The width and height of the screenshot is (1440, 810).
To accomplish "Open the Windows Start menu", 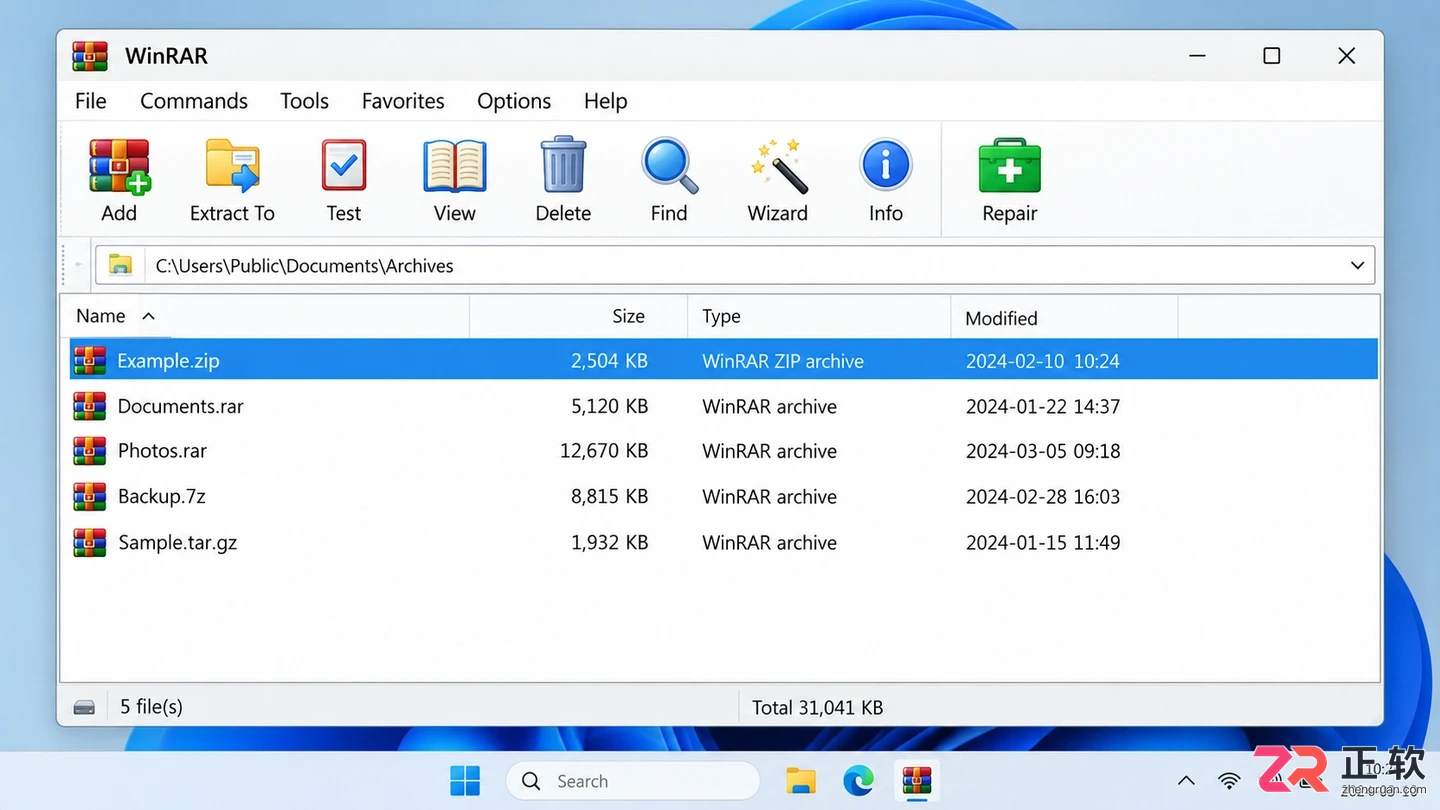I will tap(465, 781).
